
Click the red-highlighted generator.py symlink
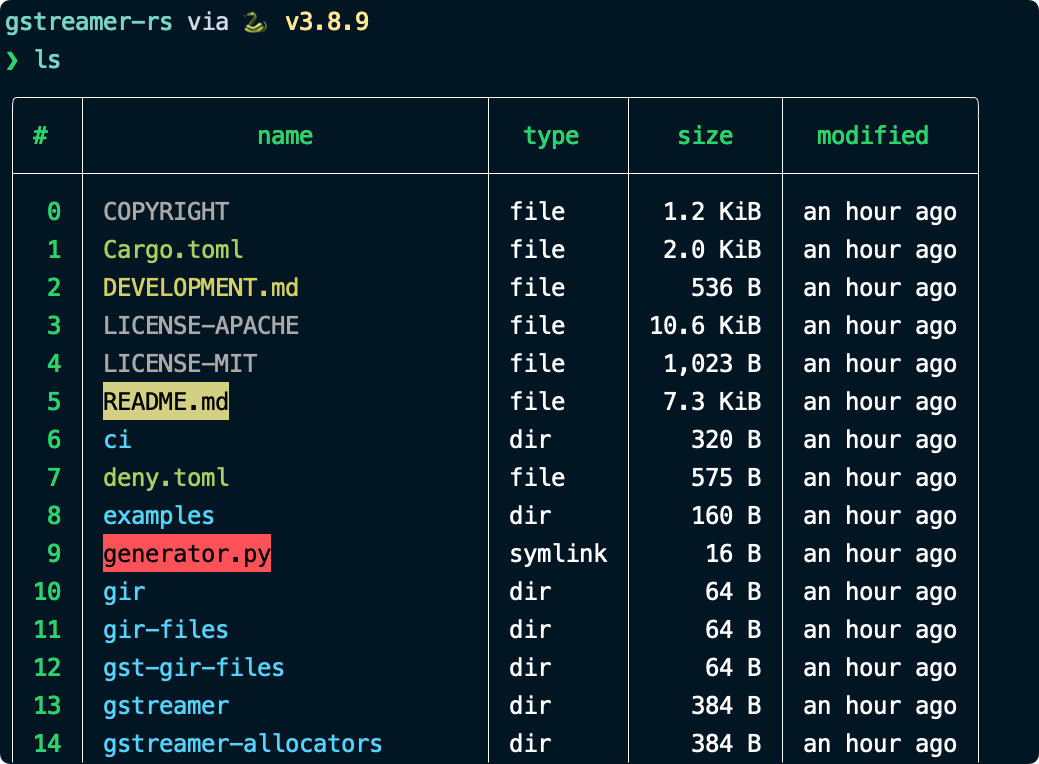pyautogui.click(x=186, y=553)
